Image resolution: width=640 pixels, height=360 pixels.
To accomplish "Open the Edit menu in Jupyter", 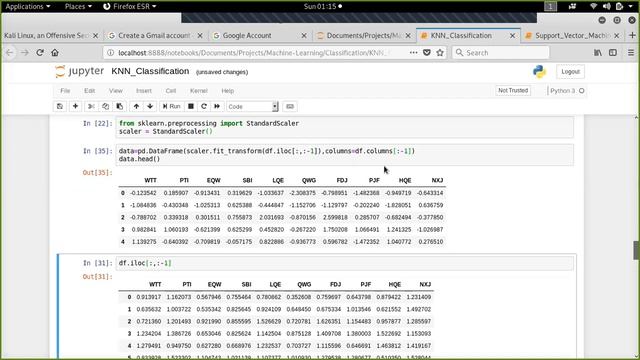I will tap(89, 91).
